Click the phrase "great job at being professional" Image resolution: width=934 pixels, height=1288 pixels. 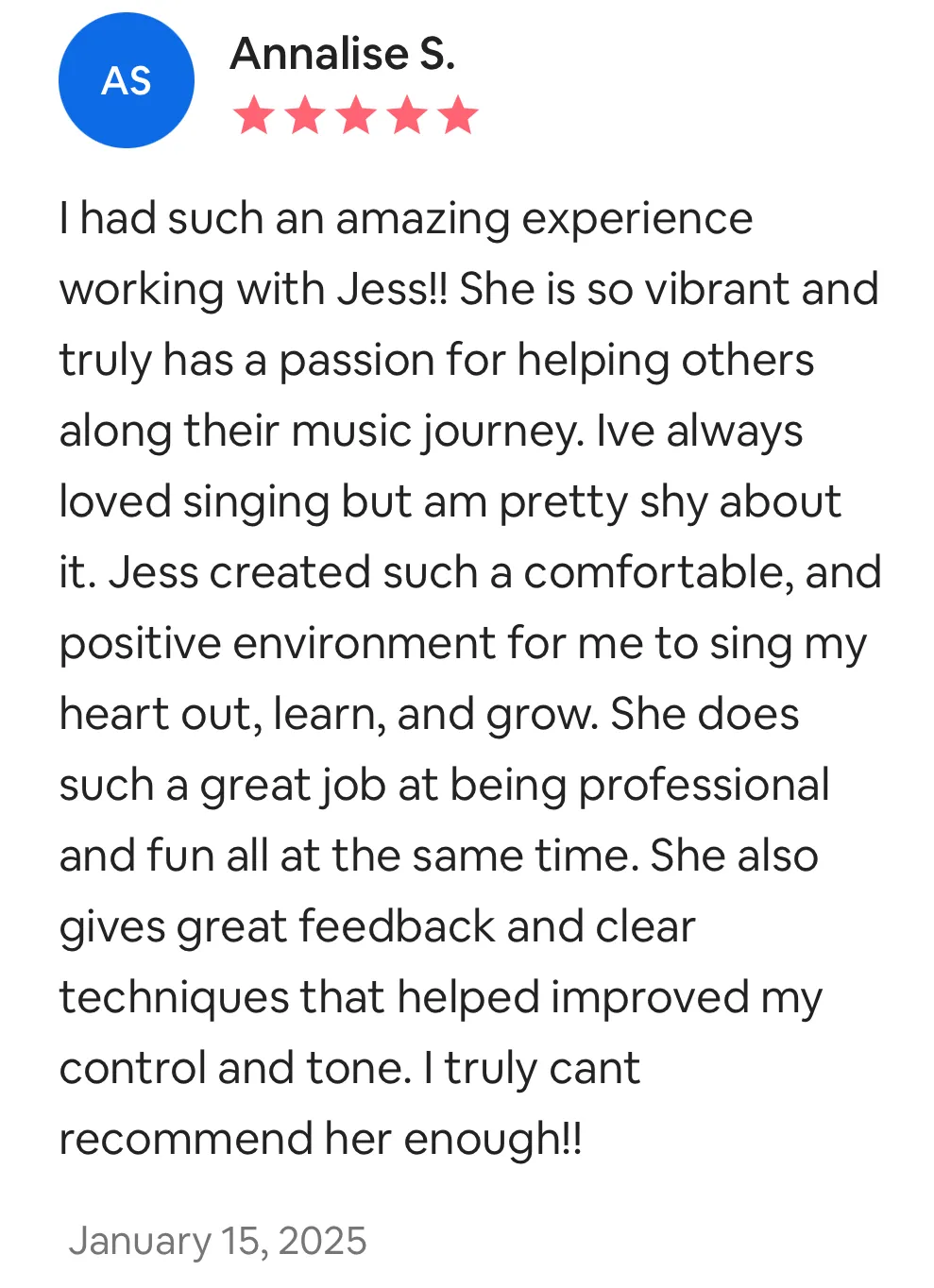point(515,786)
